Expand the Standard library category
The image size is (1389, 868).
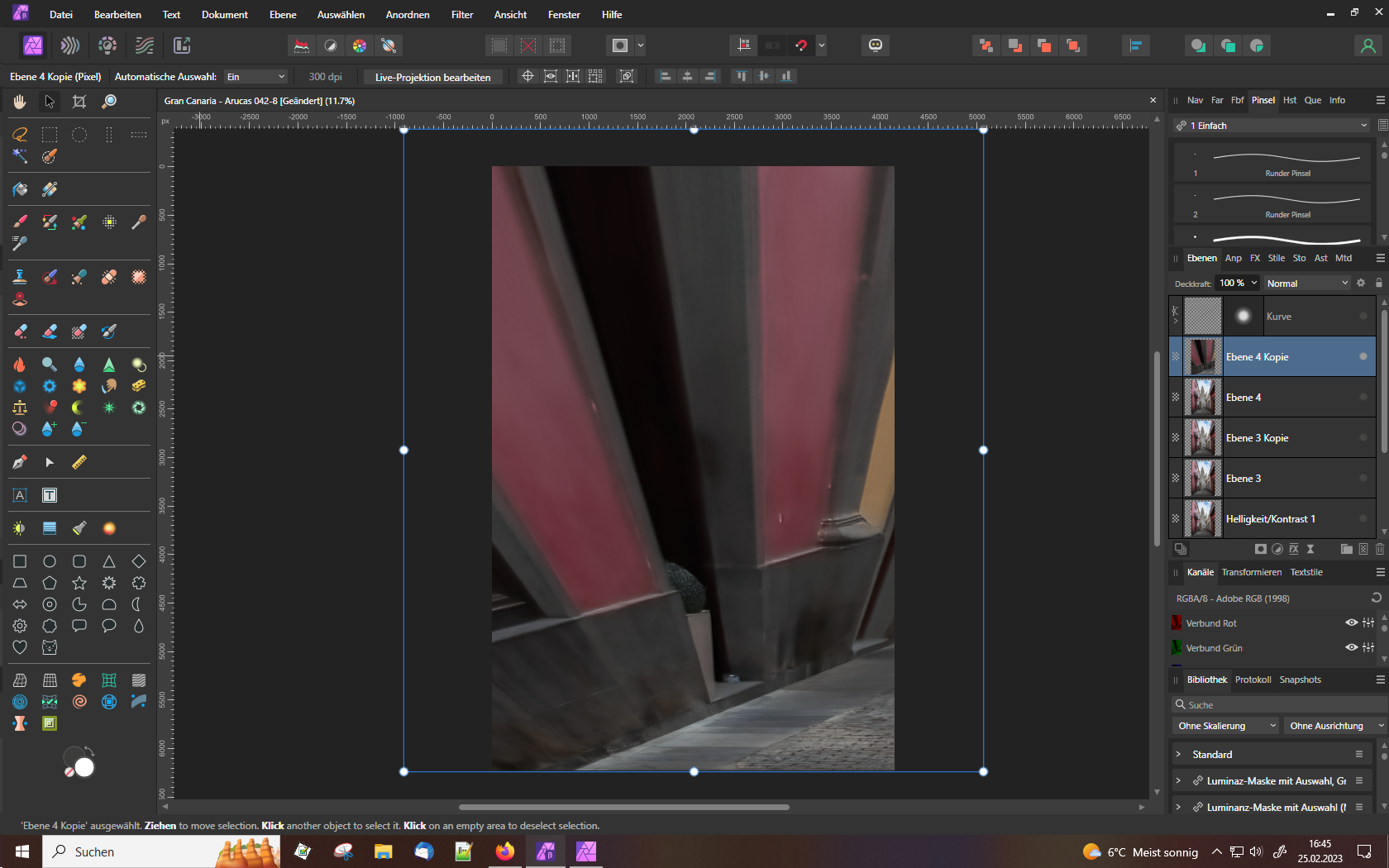[x=1178, y=755]
